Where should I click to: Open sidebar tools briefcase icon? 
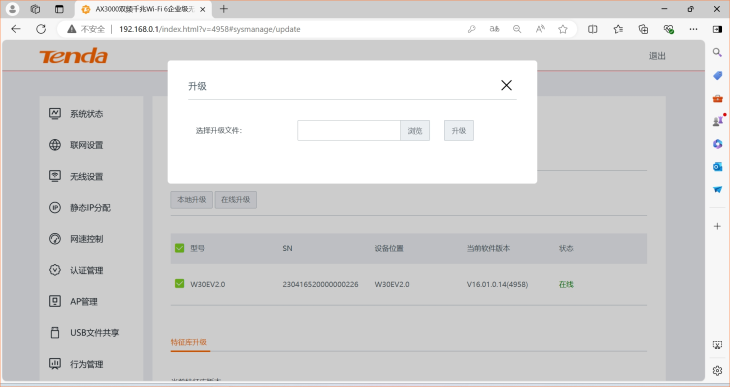[717, 98]
